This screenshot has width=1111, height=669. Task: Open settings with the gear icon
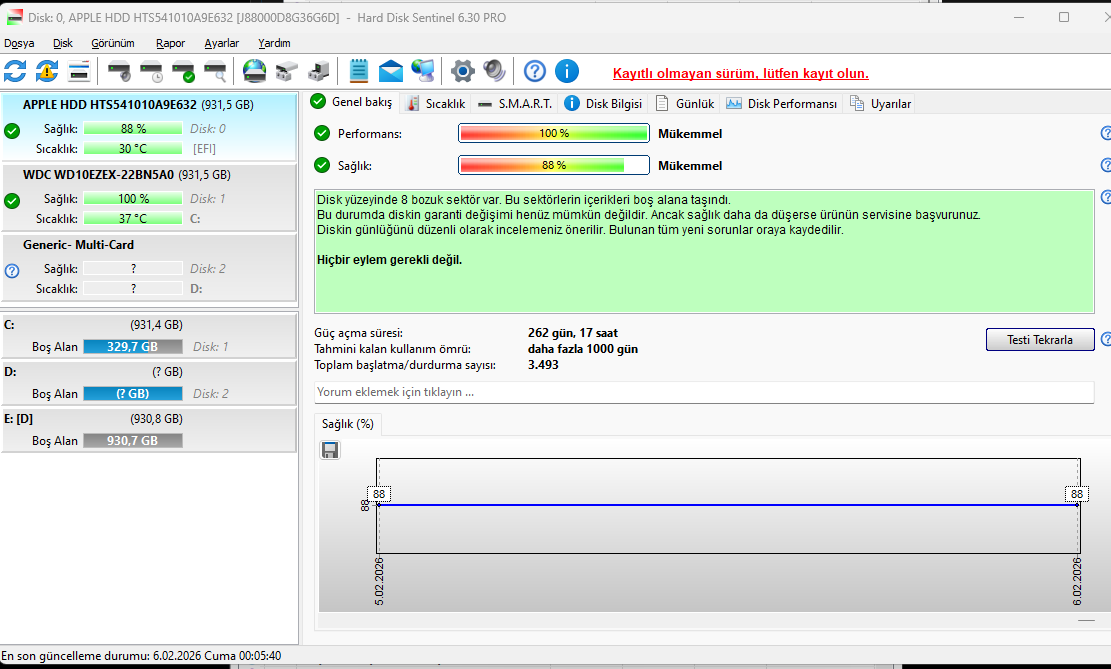pos(463,71)
